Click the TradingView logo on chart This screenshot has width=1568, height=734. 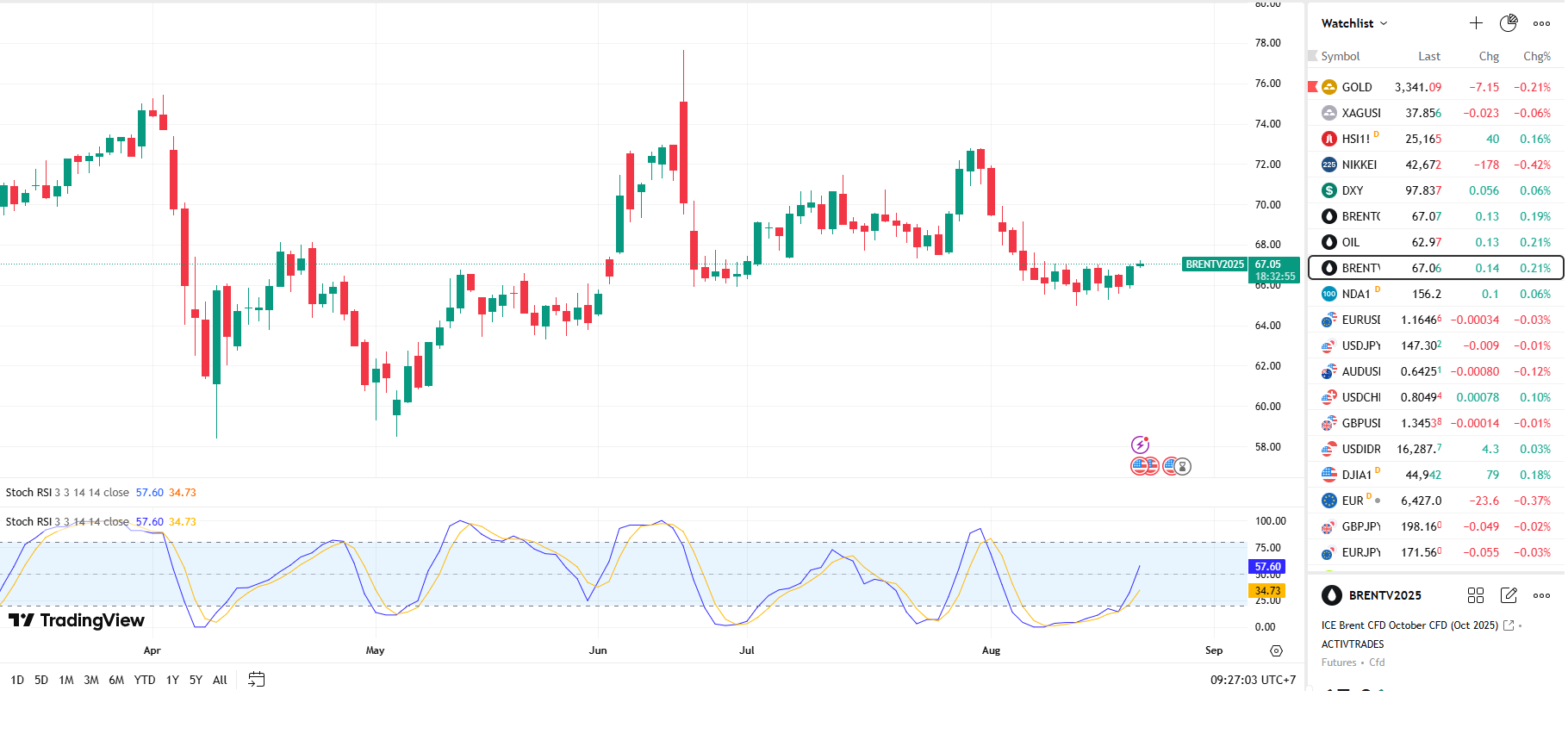[x=77, y=620]
